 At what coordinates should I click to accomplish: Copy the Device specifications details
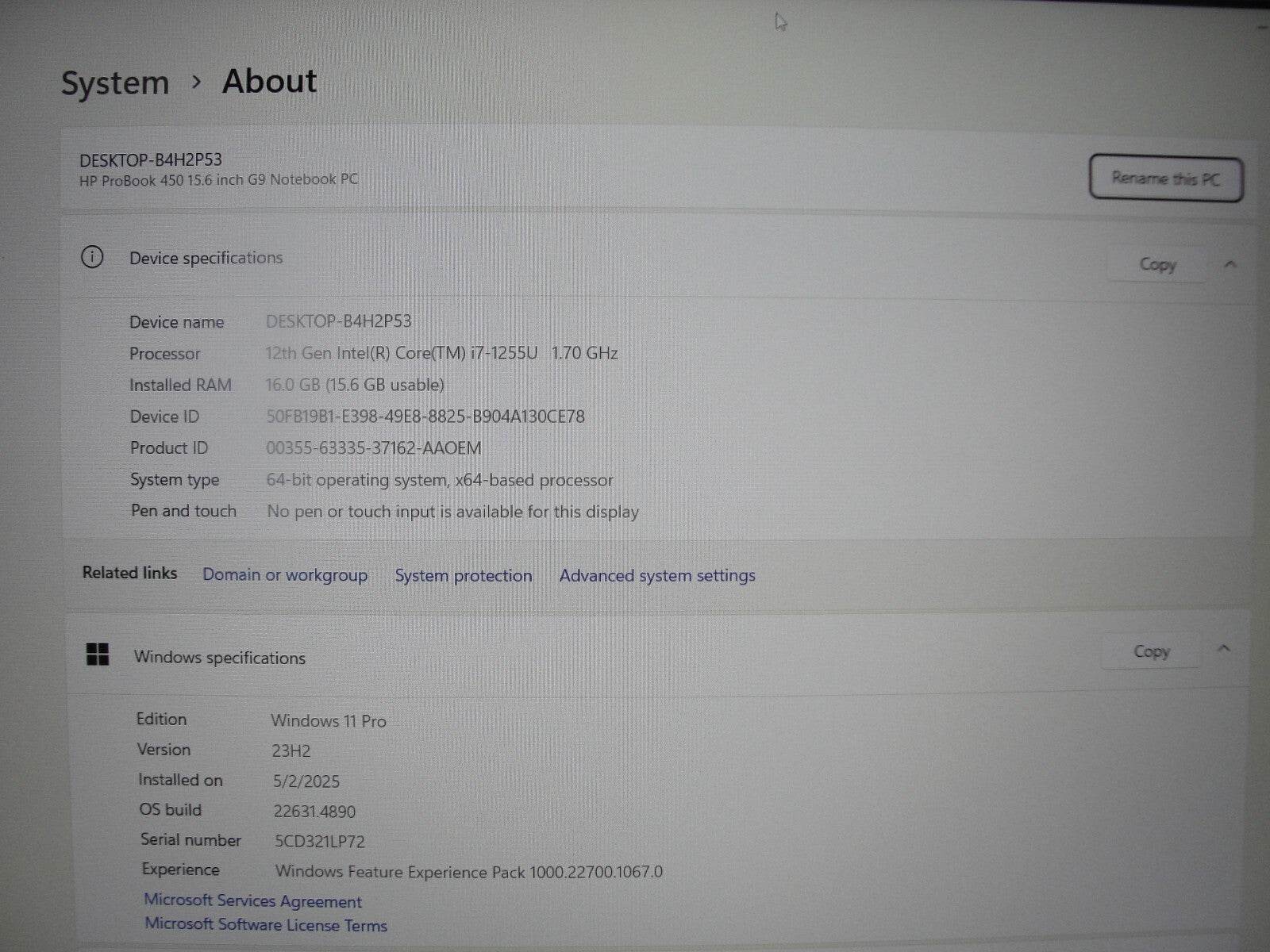coord(1156,264)
